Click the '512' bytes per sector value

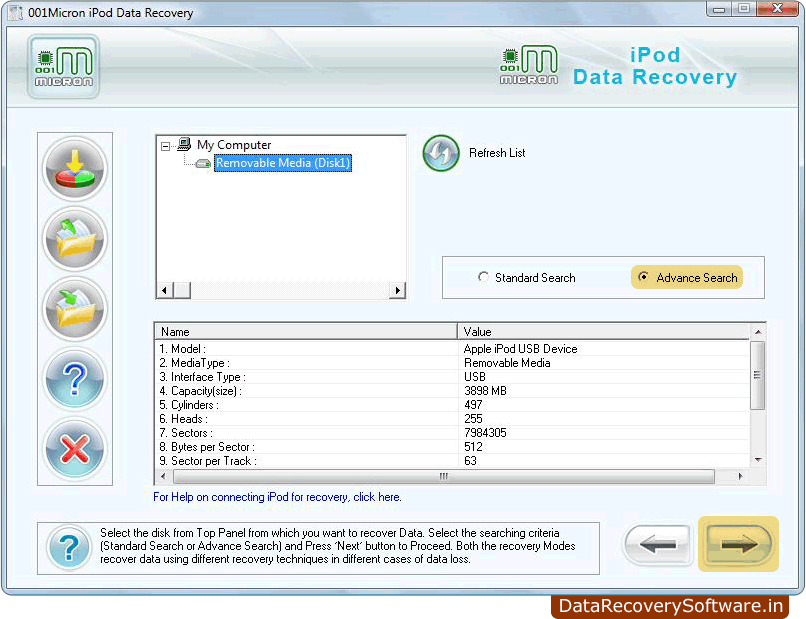(x=473, y=447)
